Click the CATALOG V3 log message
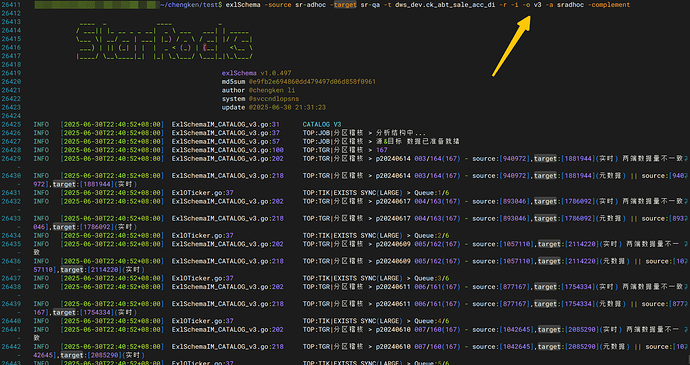The height and width of the screenshot is (365, 690). (322, 125)
